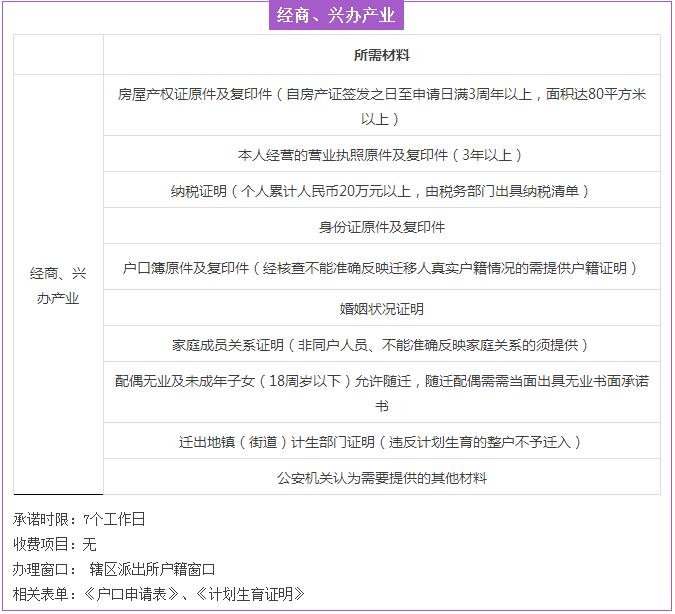
Task: Click the 办理窗口 辖区派出所户籍窗口 line
Action: tap(114, 569)
